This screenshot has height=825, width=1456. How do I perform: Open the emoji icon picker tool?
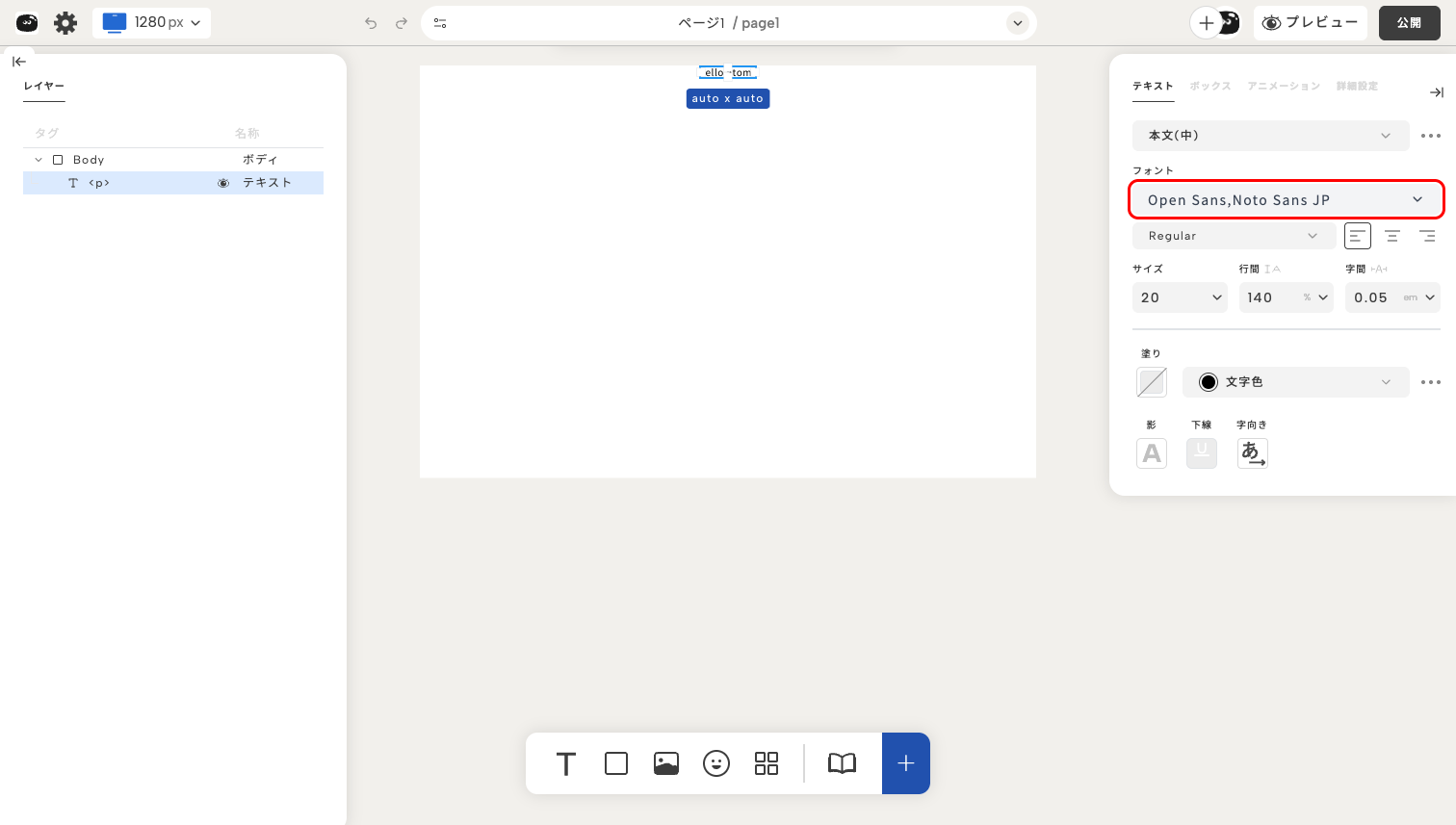pos(716,763)
